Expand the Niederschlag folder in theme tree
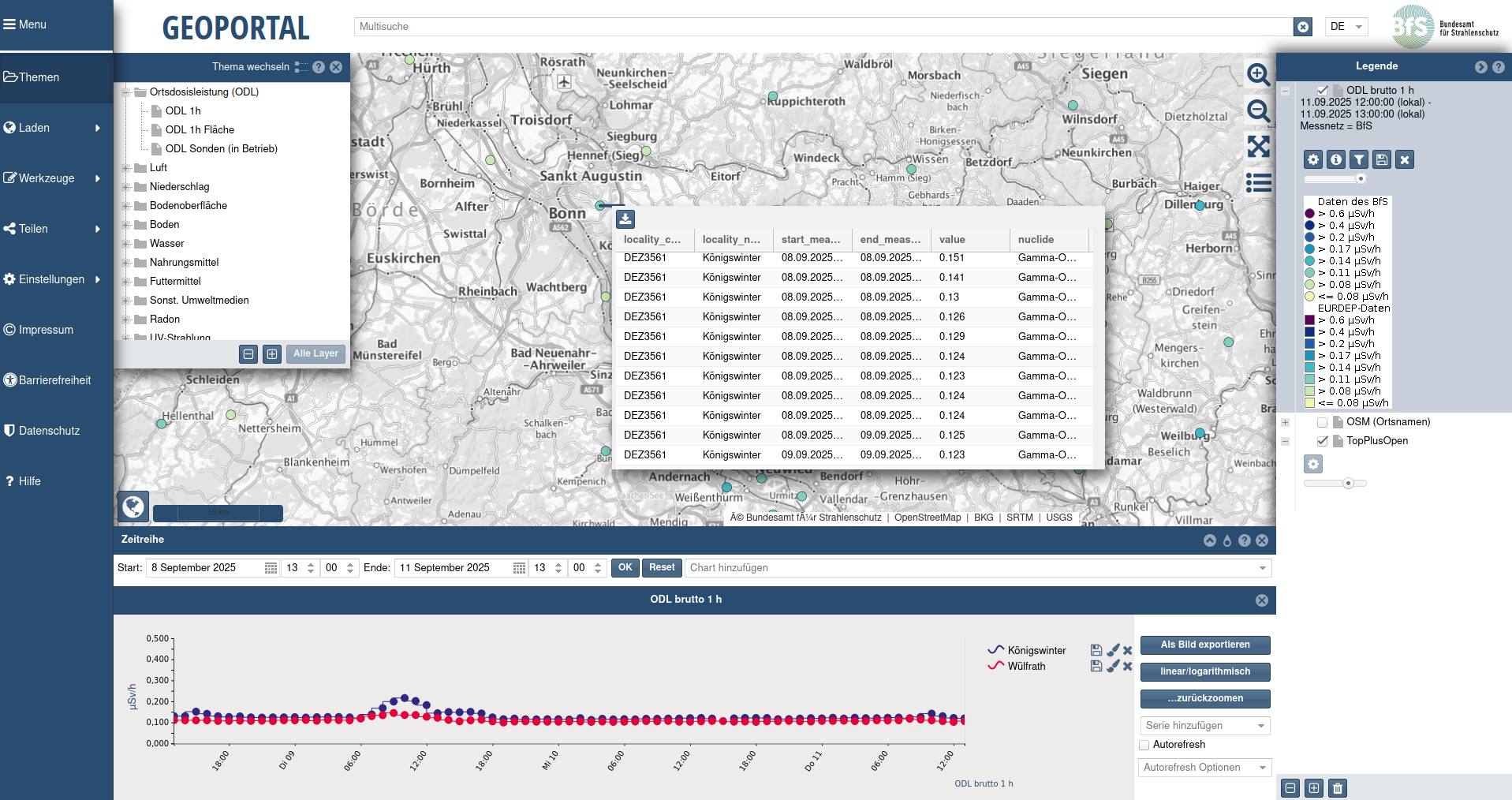1512x800 pixels. (x=125, y=187)
